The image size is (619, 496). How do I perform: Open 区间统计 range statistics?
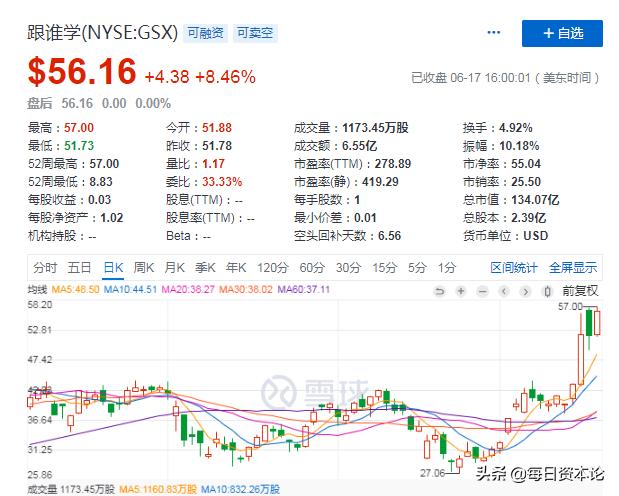514,268
